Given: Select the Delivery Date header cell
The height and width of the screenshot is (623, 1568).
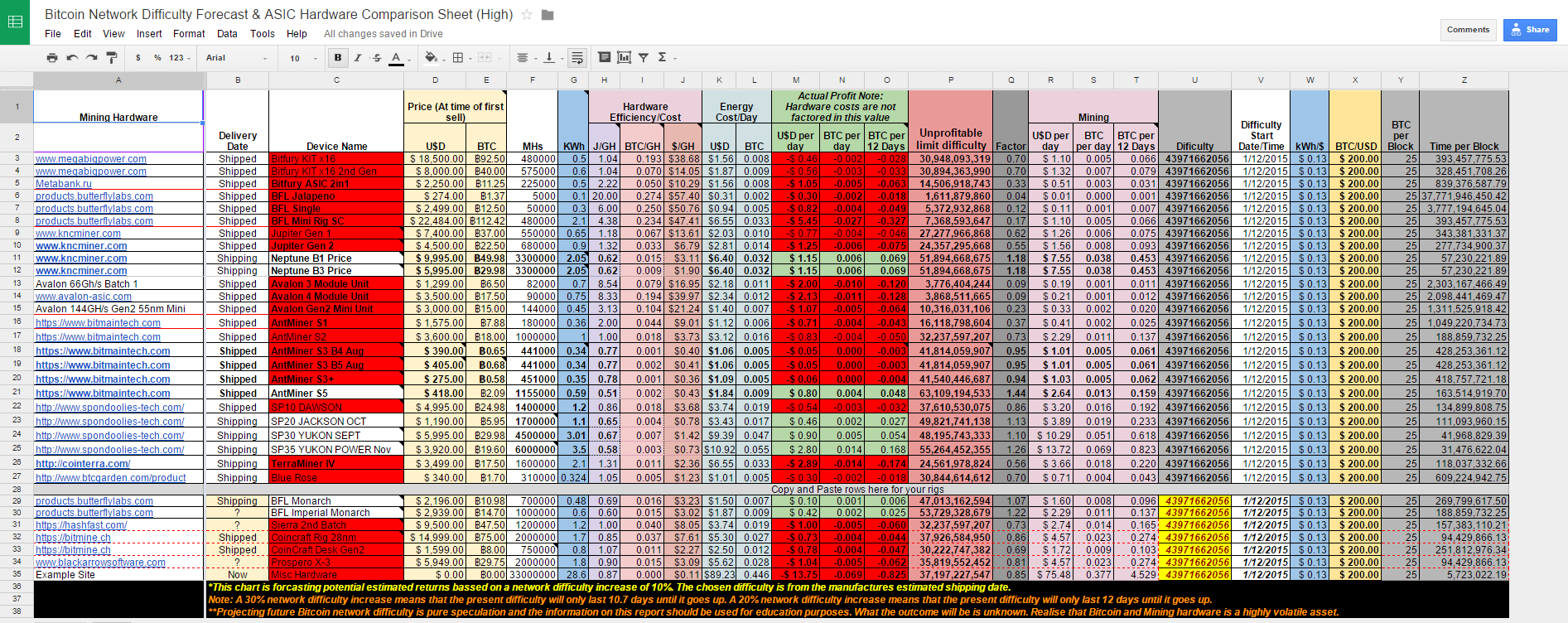Looking at the screenshot, I should [238, 138].
